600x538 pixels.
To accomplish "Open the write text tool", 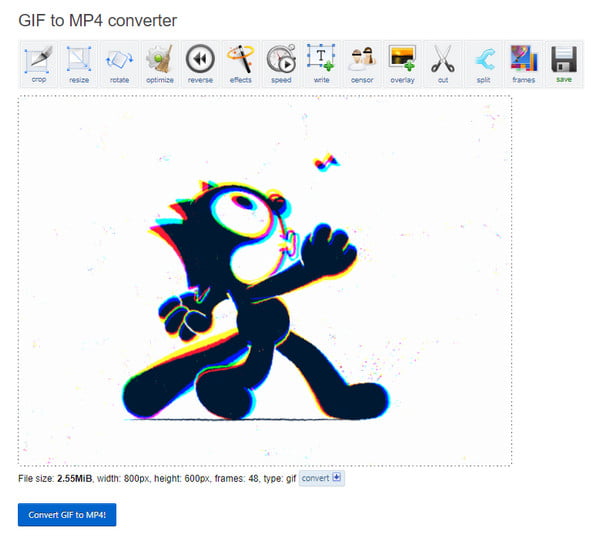I will click(x=321, y=64).
